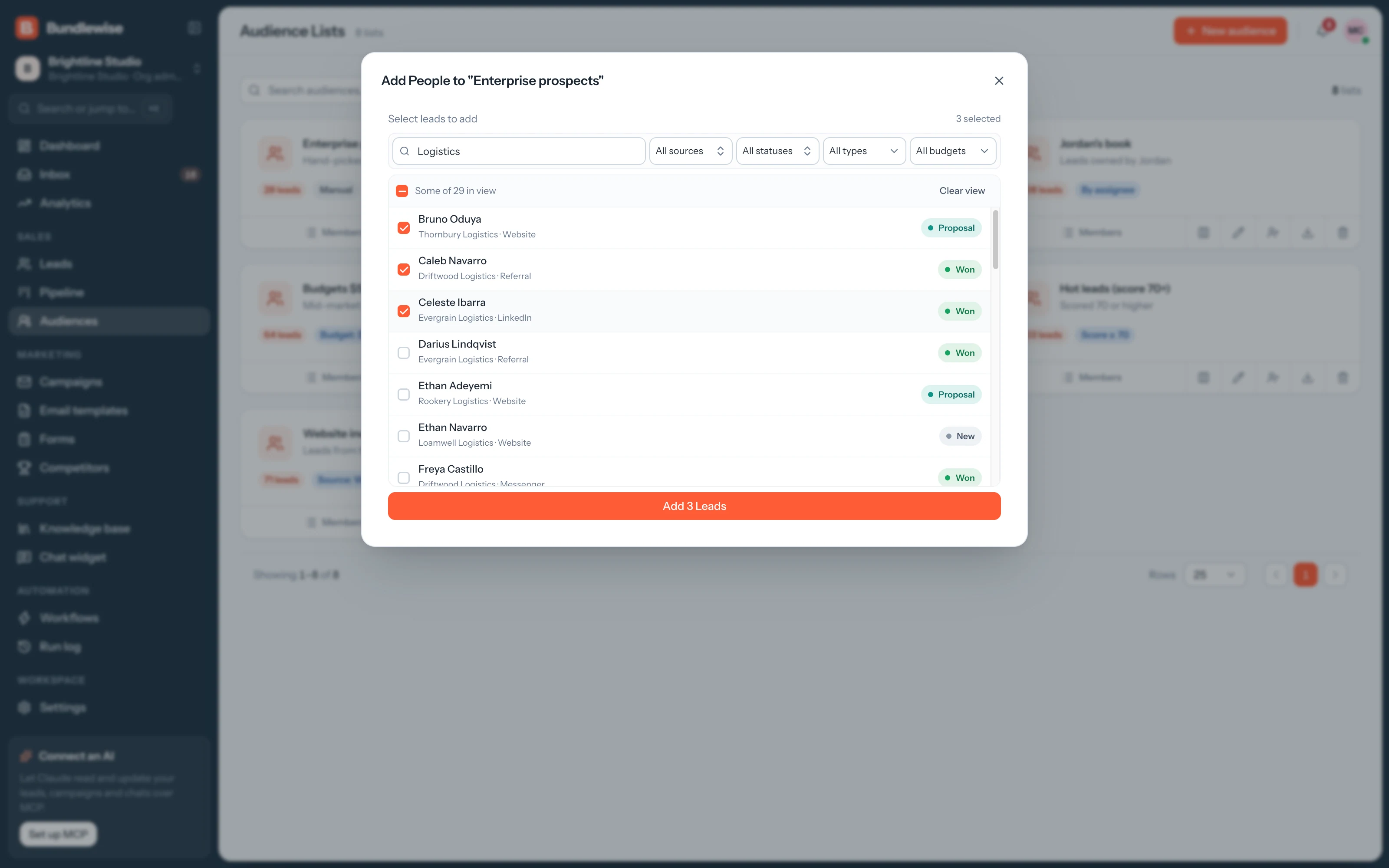Focus the Logistics search input
Viewport: 1389px width, 868px height.
tap(519, 151)
